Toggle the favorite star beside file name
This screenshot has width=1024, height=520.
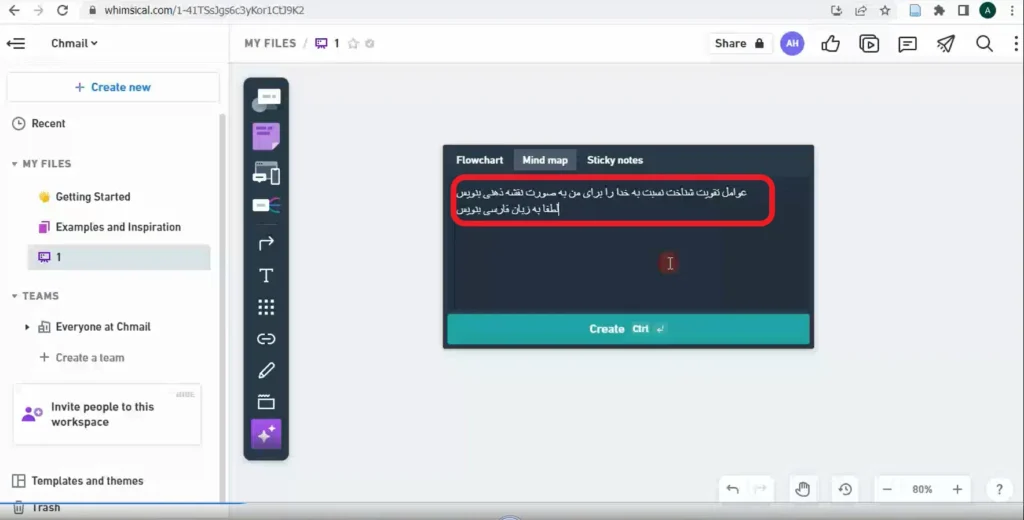(x=353, y=43)
